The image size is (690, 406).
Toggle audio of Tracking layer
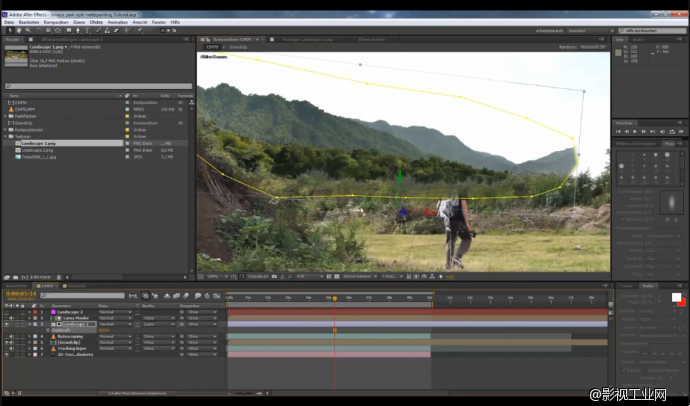click(11, 348)
